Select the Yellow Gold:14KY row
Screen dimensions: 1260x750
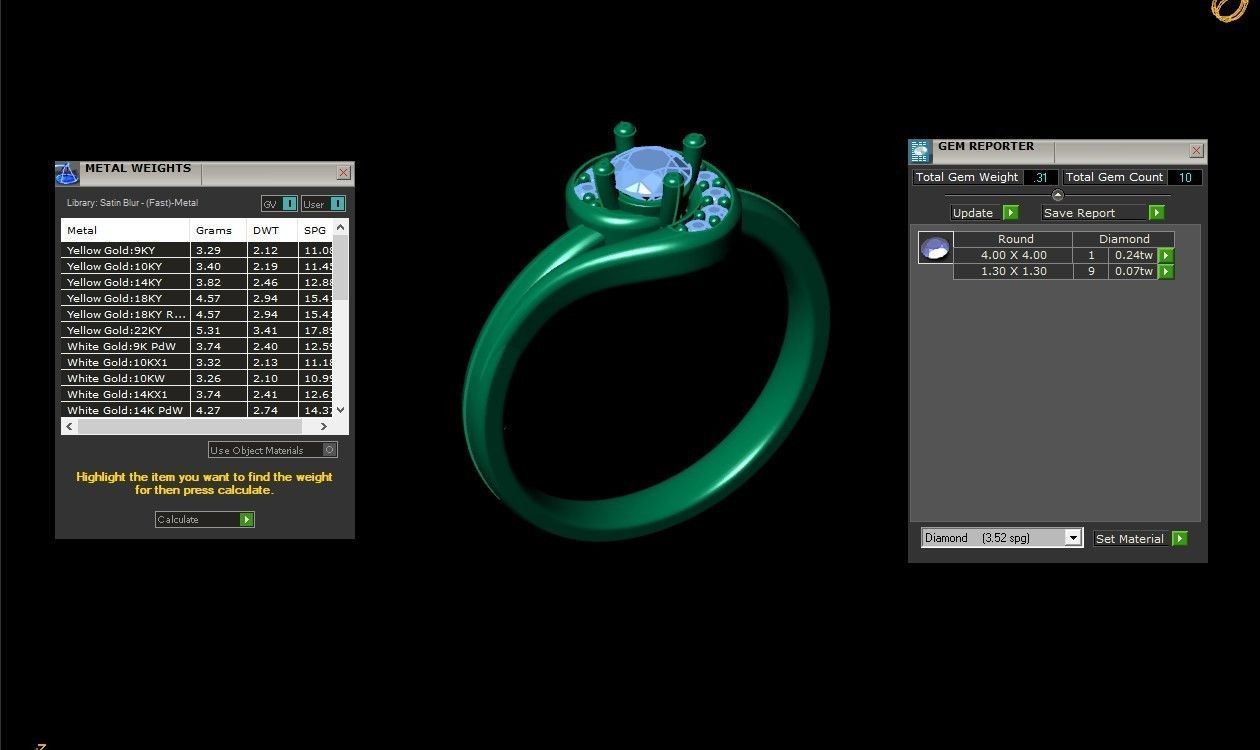click(x=197, y=282)
